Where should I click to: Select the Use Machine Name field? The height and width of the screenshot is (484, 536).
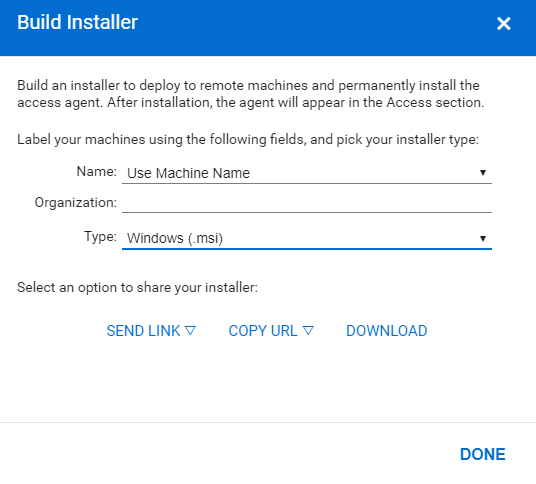click(307, 173)
